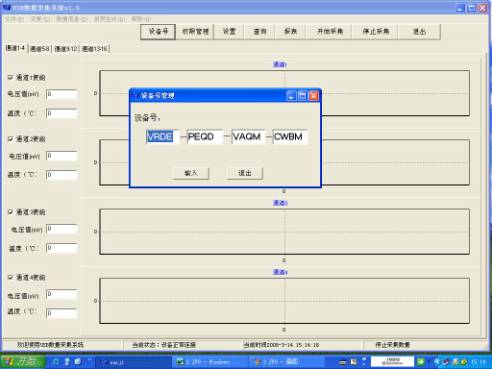Click the 退出 exit button in toolbar
492x369 pixels.
(x=419, y=32)
